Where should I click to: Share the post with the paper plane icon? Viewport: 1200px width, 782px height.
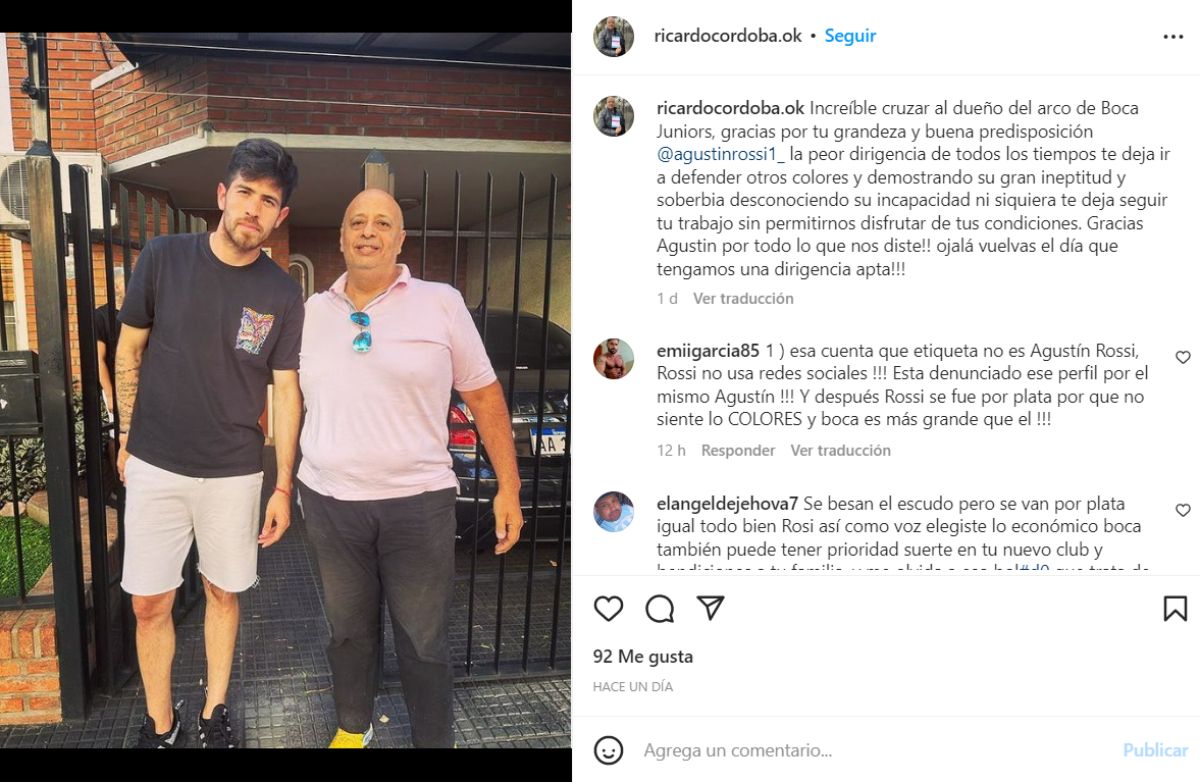click(x=710, y=608)
